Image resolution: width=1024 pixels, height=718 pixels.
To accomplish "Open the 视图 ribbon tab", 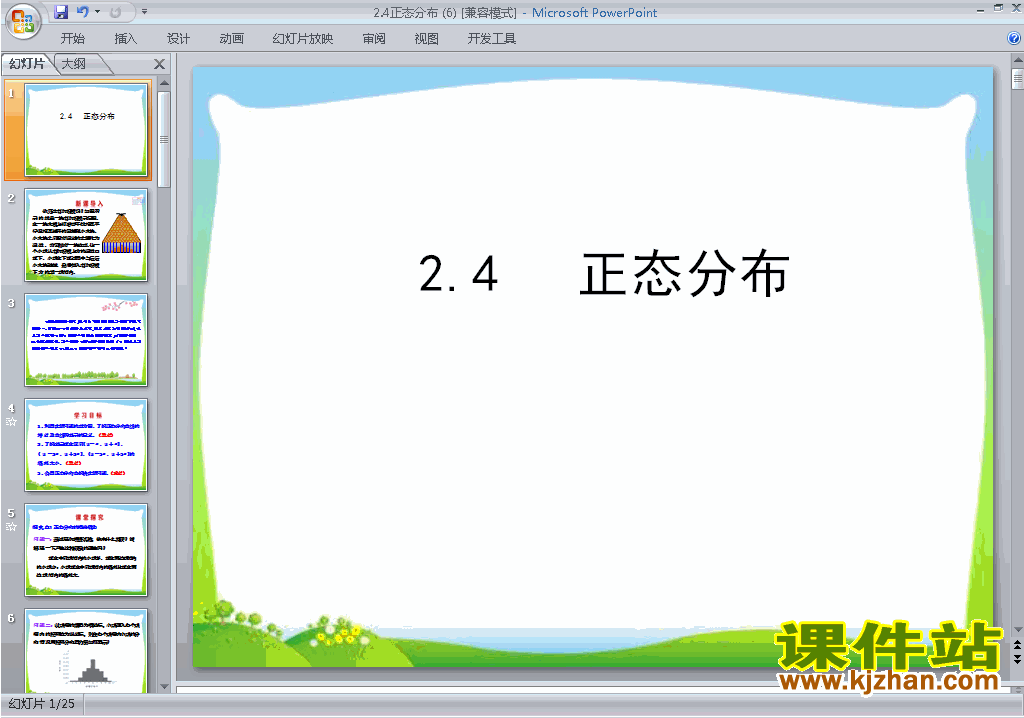I will tap(426, 39).
